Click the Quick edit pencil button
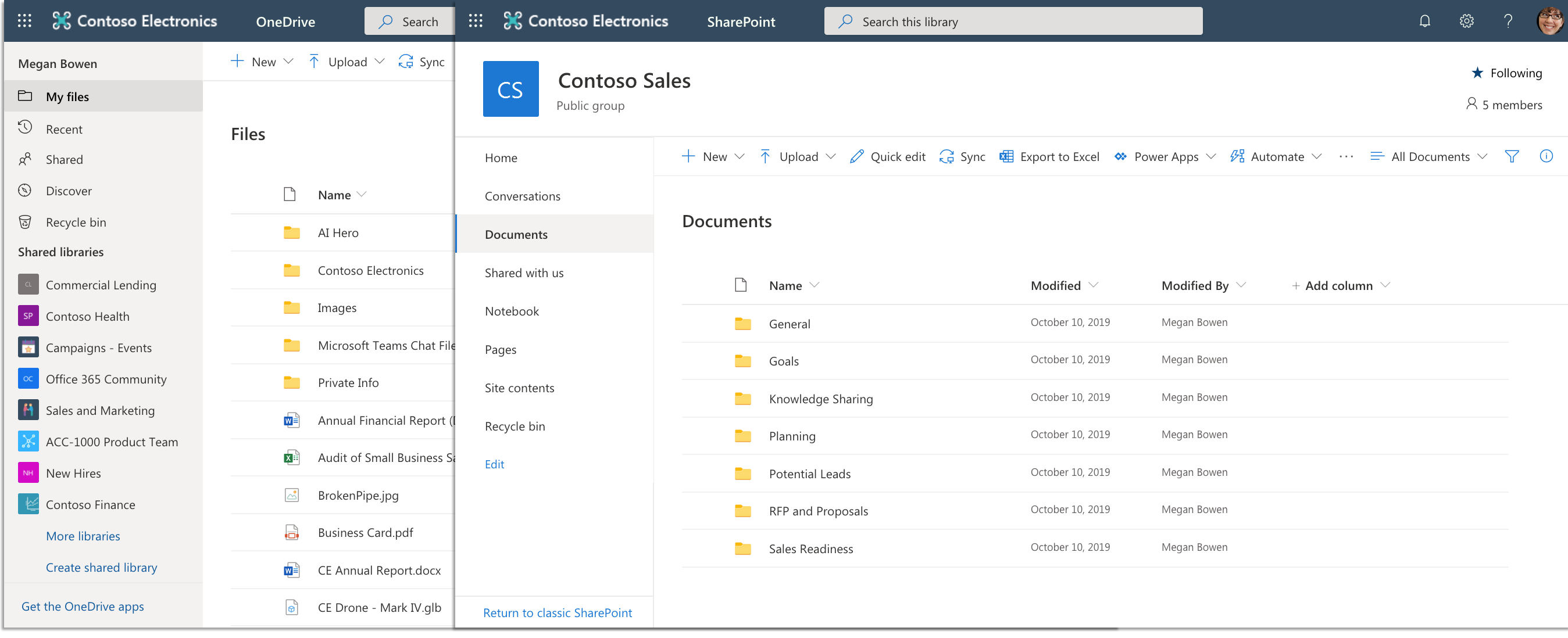 pyautogui.click(x=887, y=156)
